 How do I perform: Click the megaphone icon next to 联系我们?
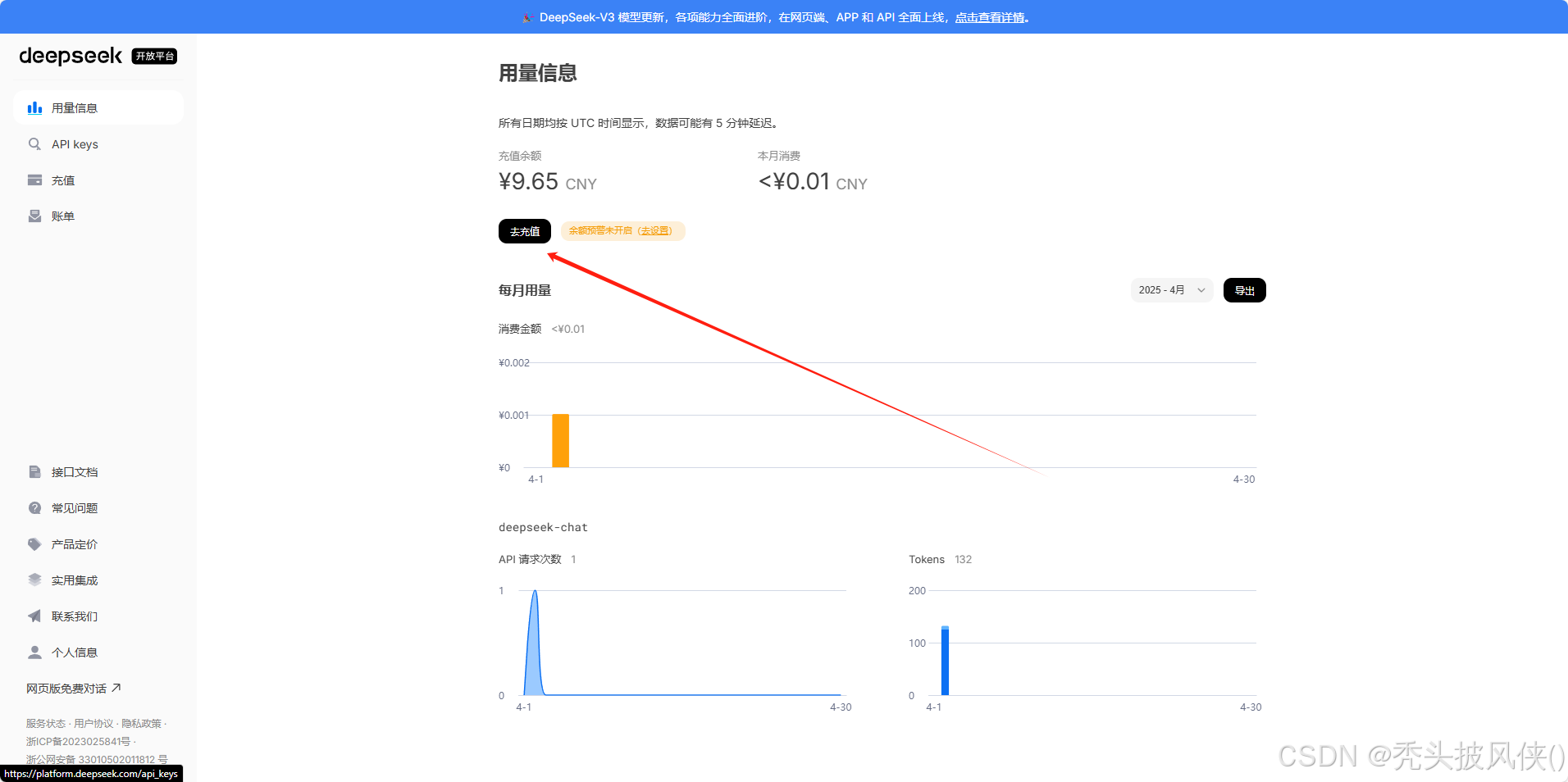34,616
